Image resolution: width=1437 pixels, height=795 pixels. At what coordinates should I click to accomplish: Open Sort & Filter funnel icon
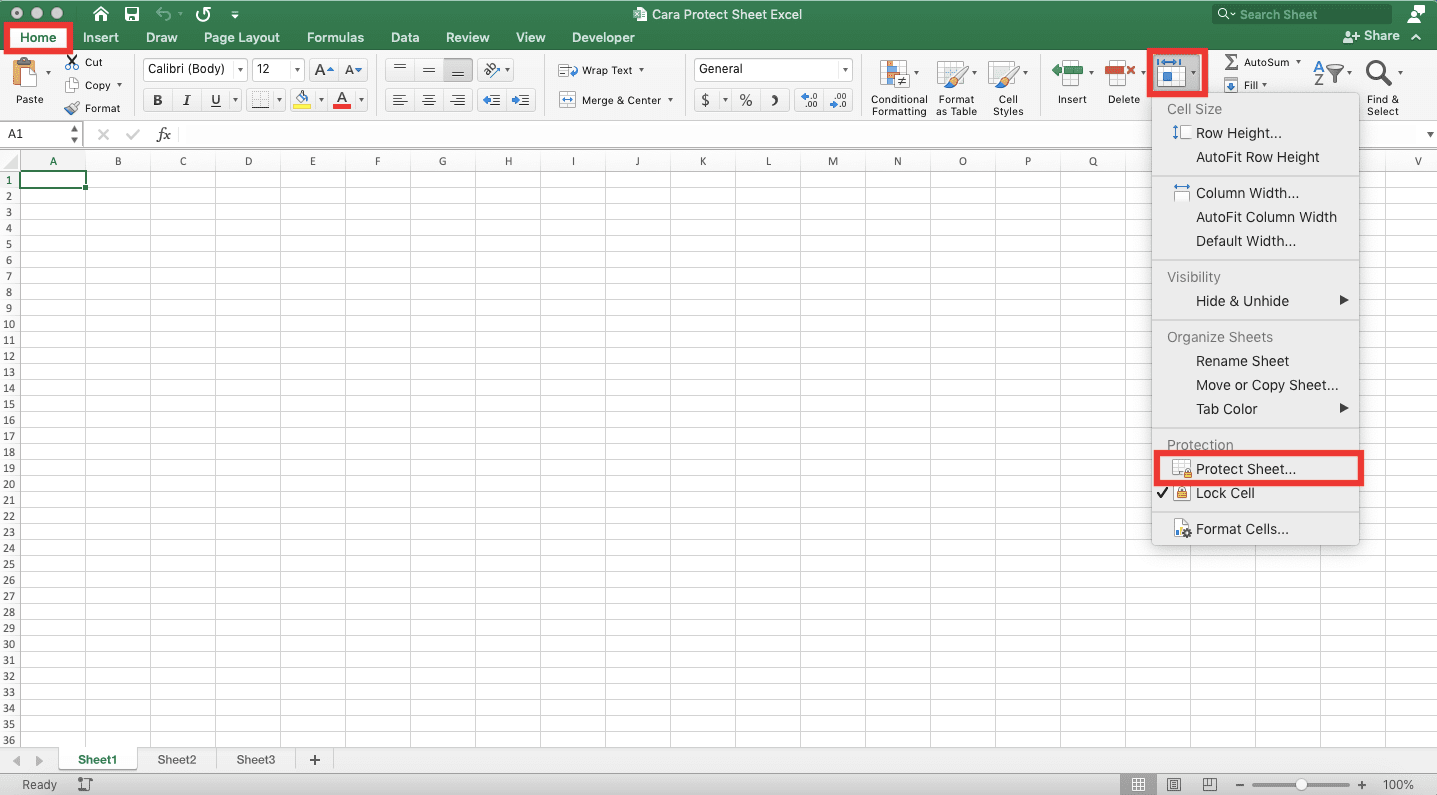pos(1331,73)
